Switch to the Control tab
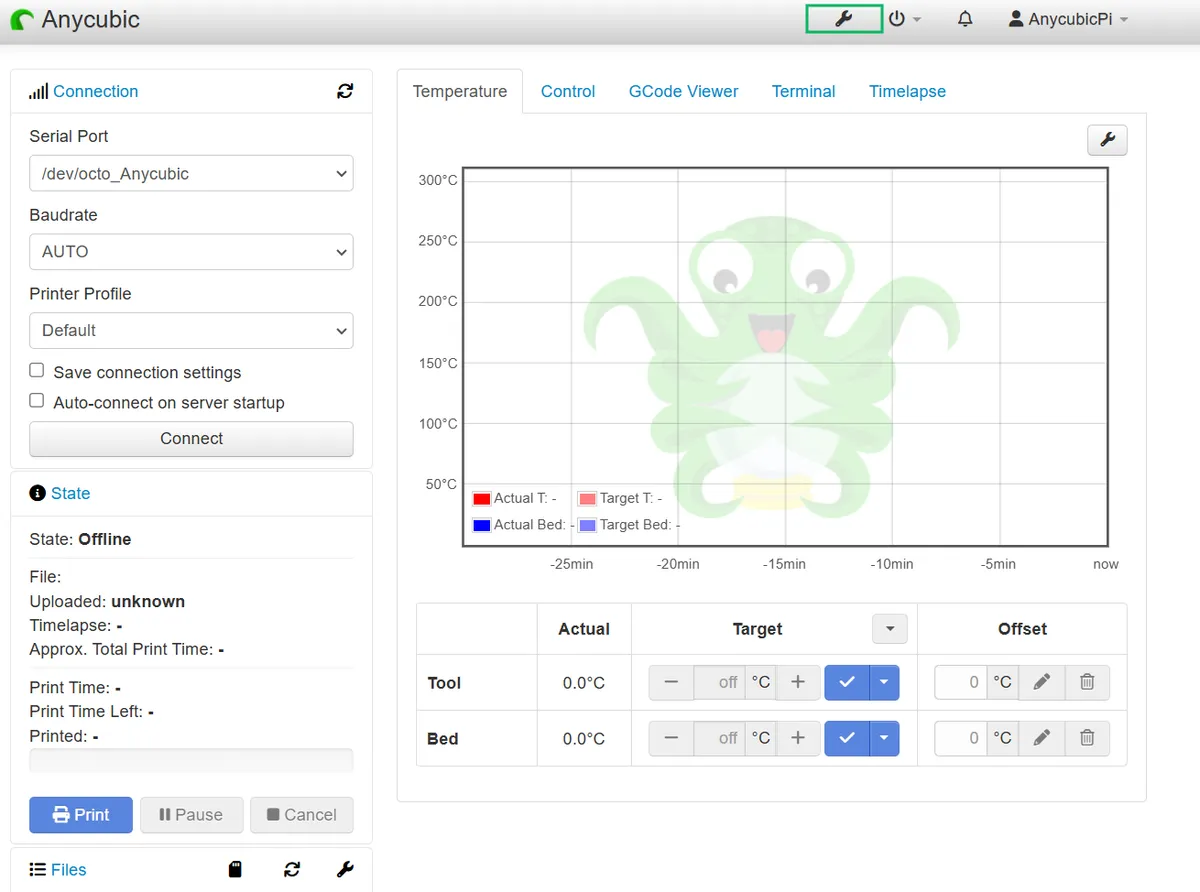The image size is (1200, 892). 568,91
